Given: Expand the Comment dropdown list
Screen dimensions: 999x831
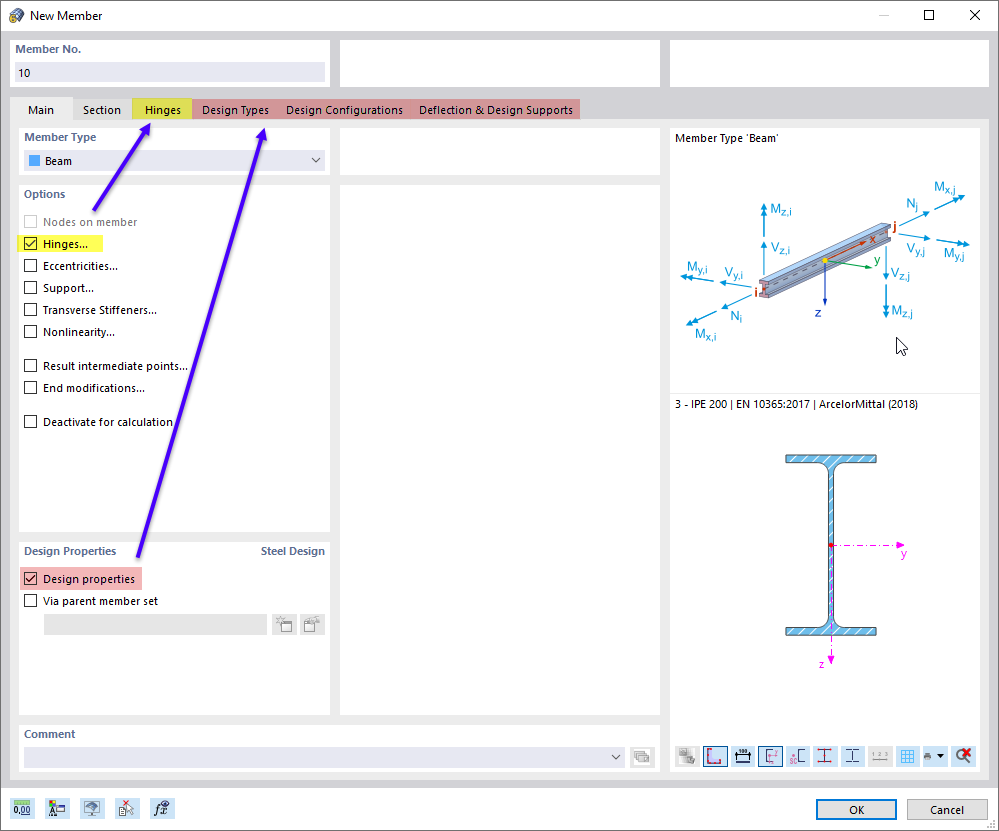Looking at the screenshot, I should [615, 757].
